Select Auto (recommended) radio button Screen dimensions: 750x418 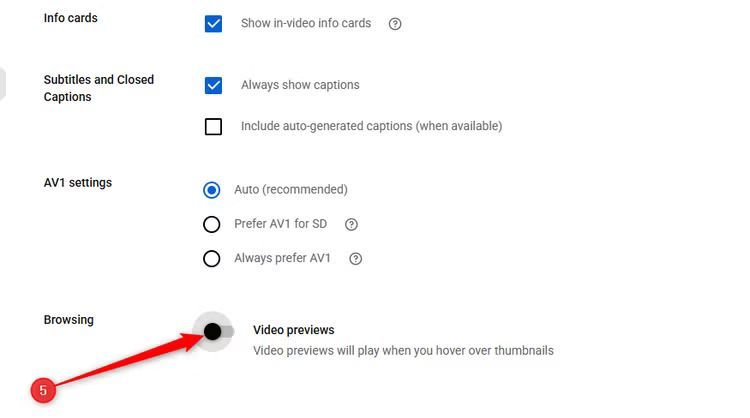tap(211, 190)
